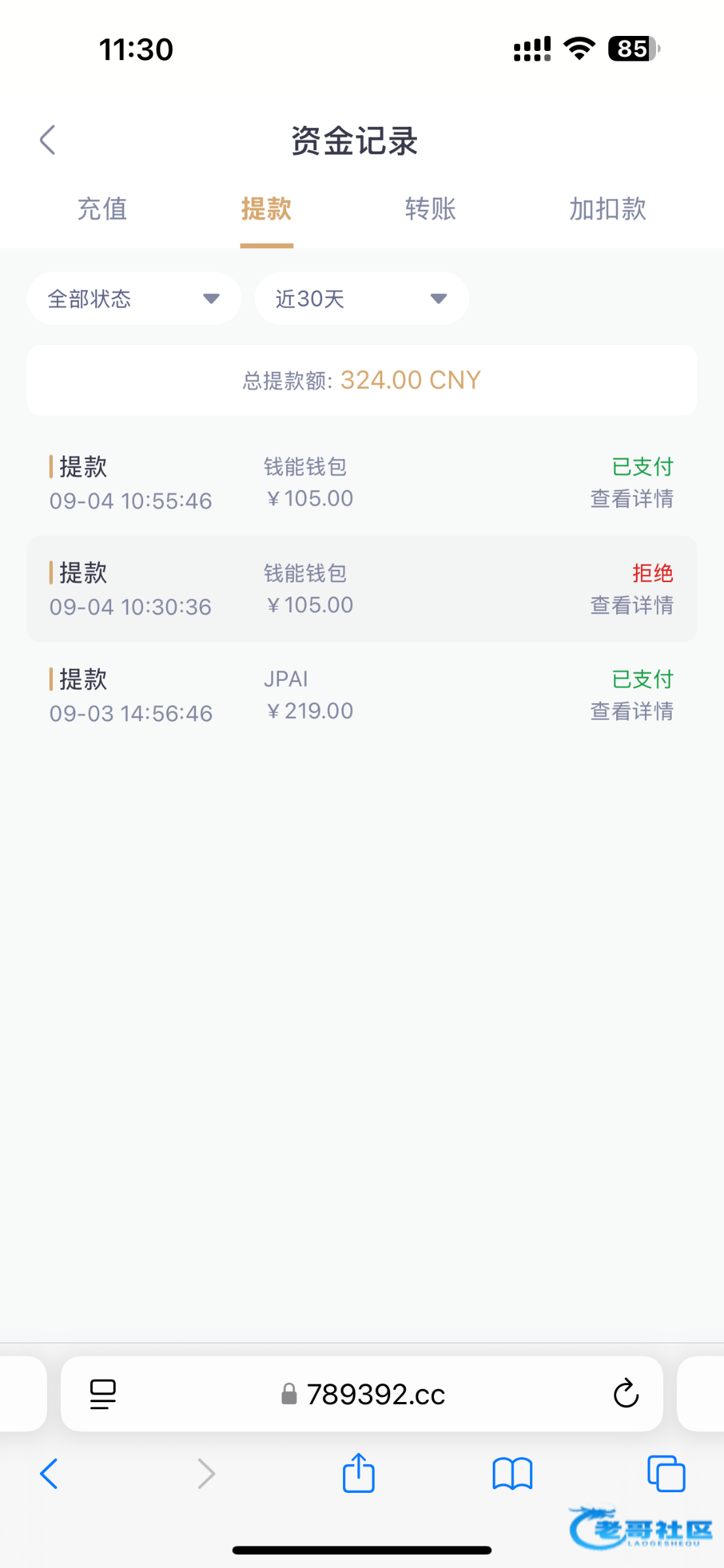Tap Safari page settings icon in address bar

coord(103,1394)
